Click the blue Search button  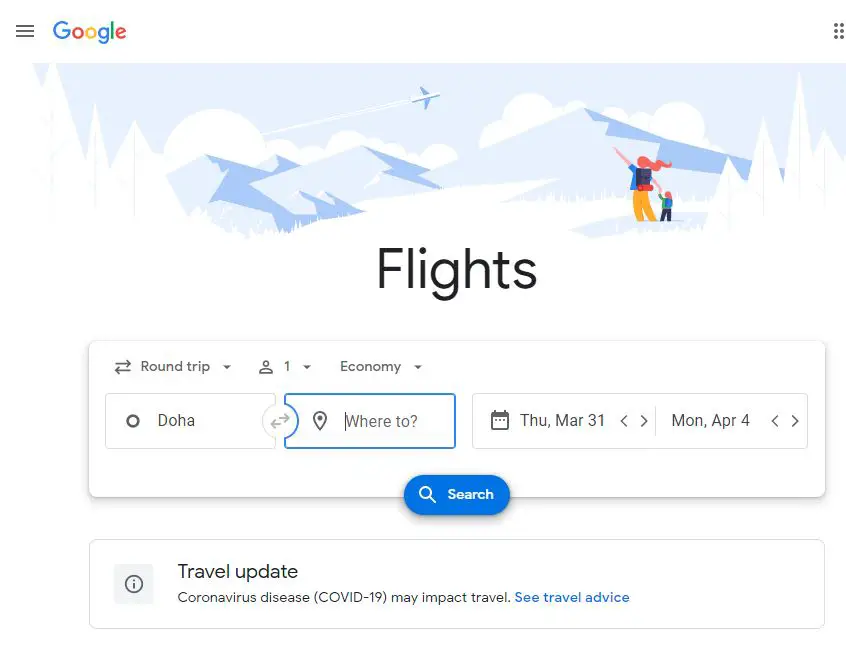coord(457,495)
